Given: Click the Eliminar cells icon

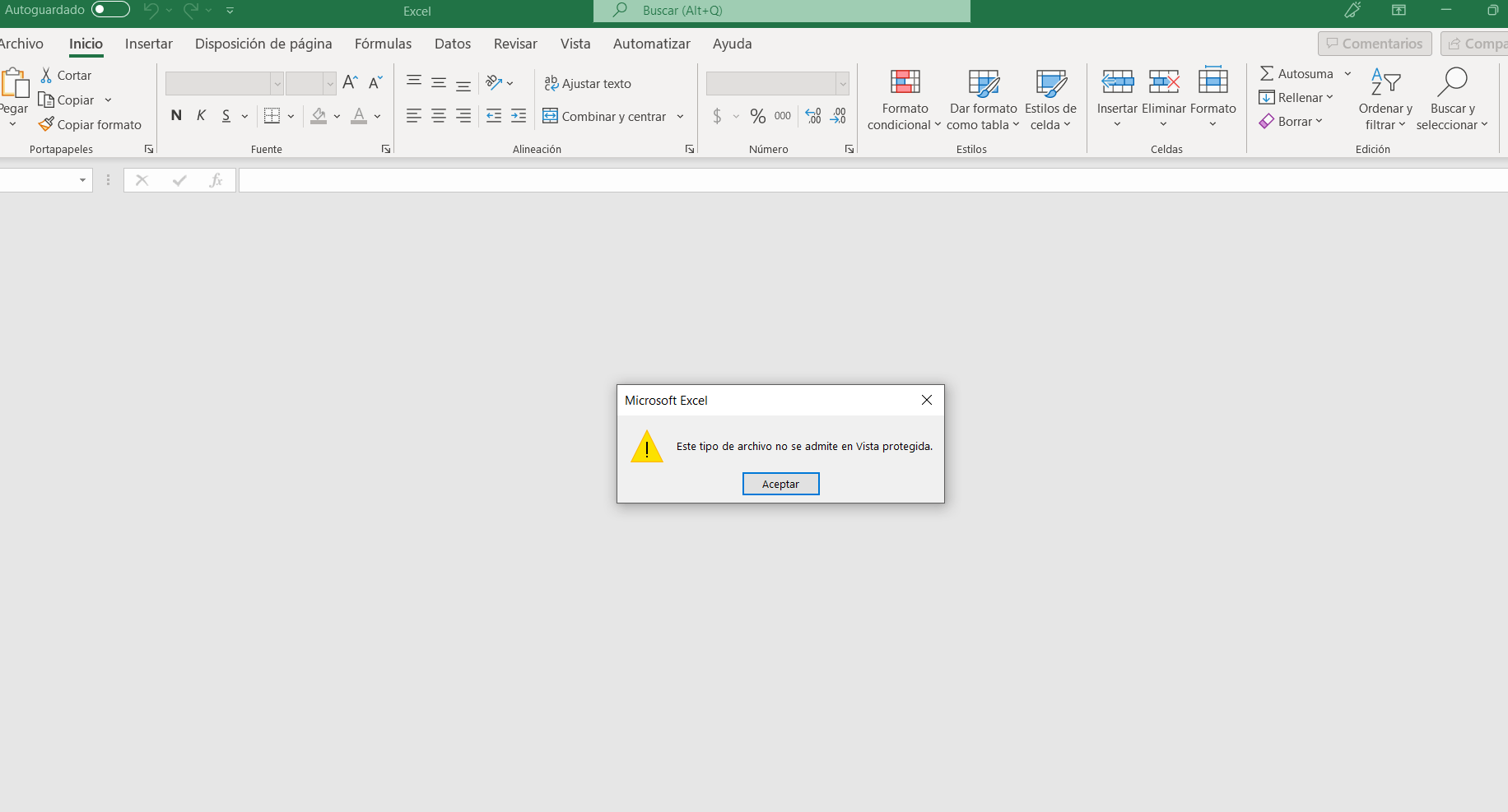Looking at the screenshot, I should (1164, 81).
